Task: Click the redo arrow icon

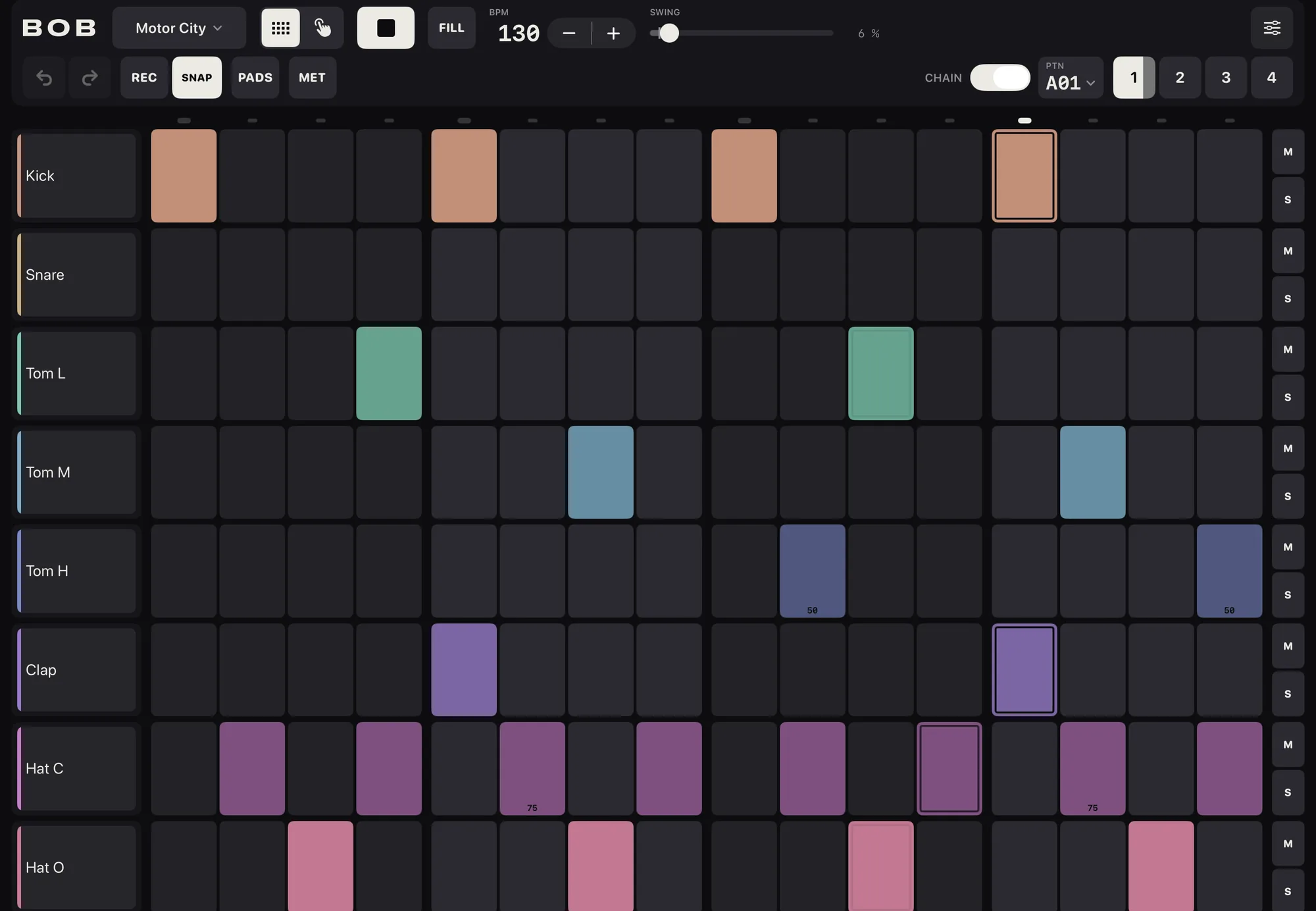Action: tap(89, 78)
